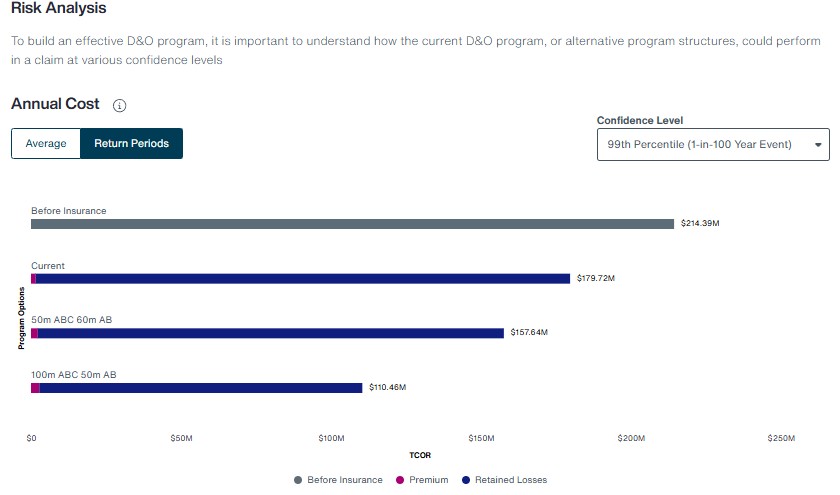Click the Before Insurance gray bar
This screenshot has width=840, height=495.
point(352,224)
